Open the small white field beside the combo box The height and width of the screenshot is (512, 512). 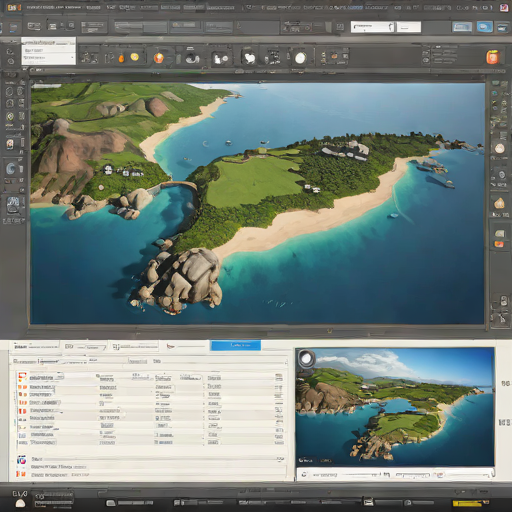[409, 27]
